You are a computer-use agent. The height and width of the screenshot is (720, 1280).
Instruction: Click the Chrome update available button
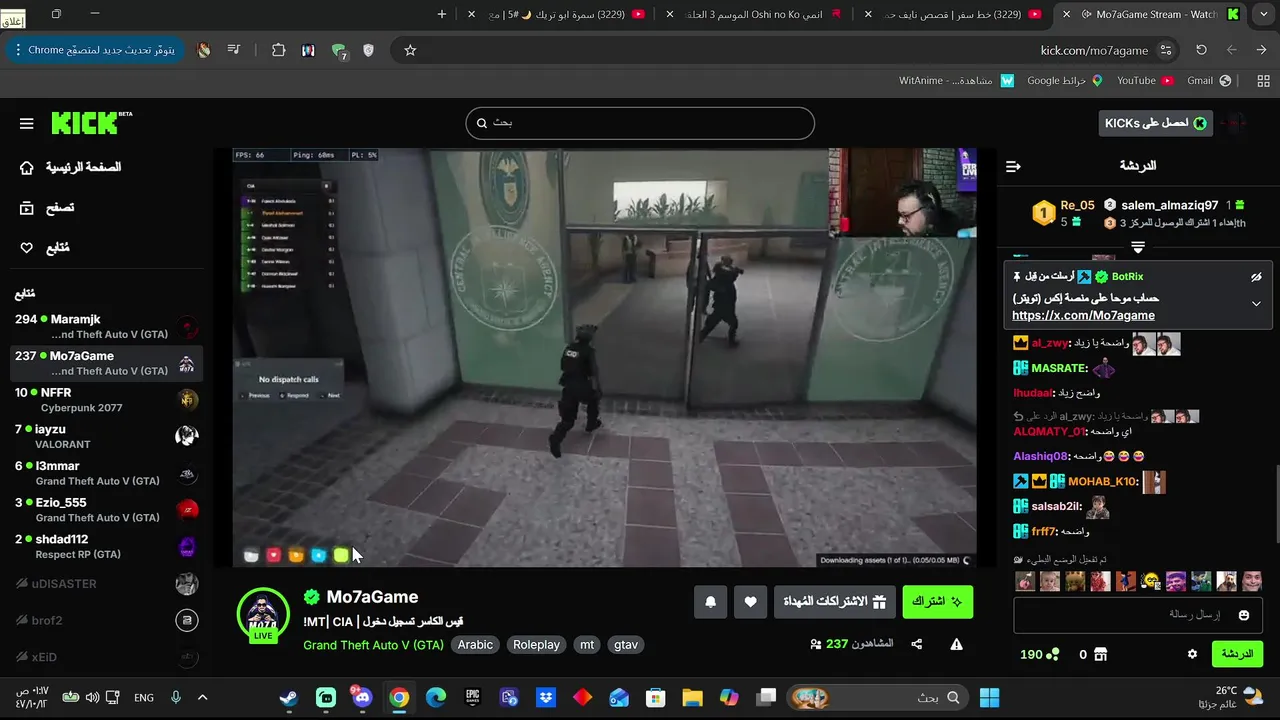(x=94, y=50)
